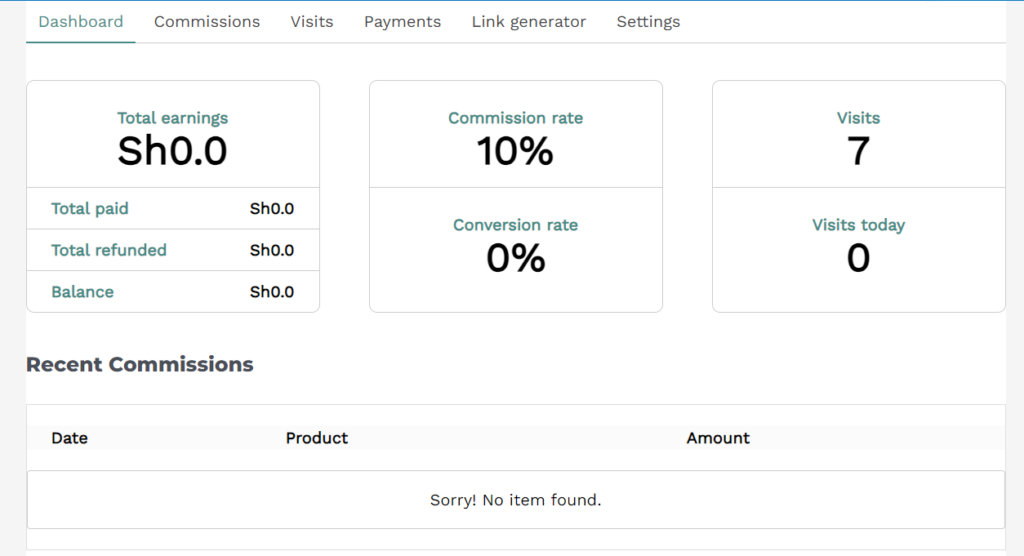The image size is (1024, 556).
Task: Click the Total earnings label
Action: (172, 118)
